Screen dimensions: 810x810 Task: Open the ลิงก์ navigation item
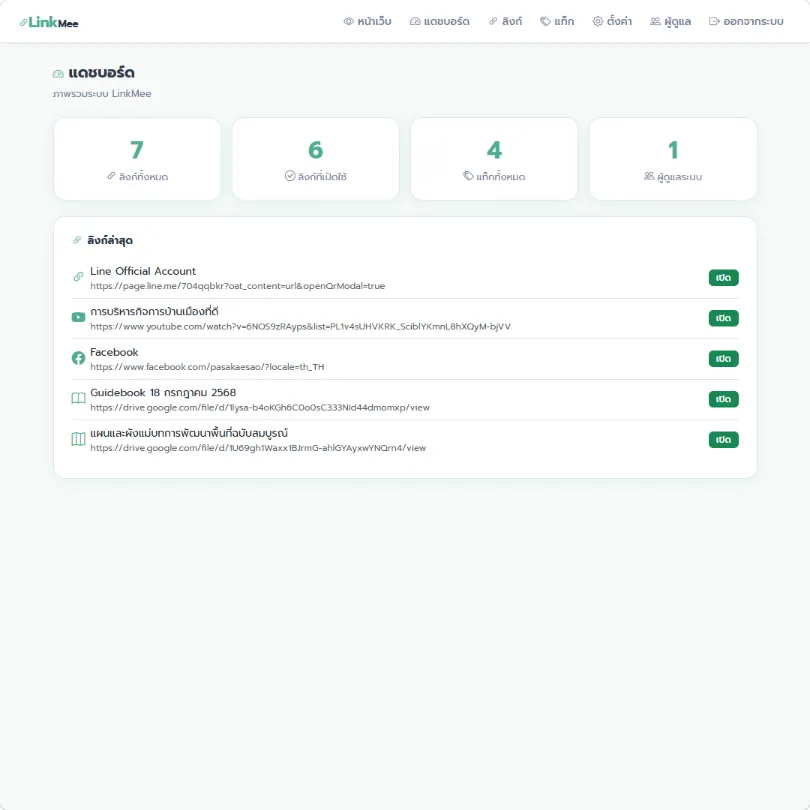505,21
